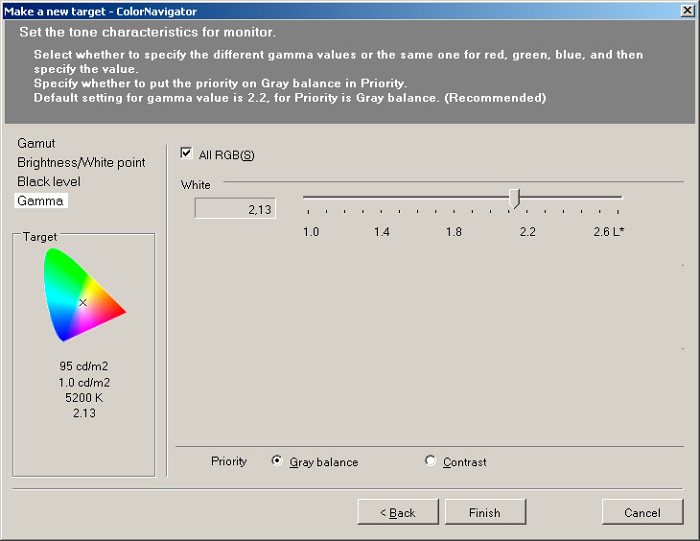Select Gray balance priority option
This screenshot has width=700, height=541.
[x=277, y=462]
